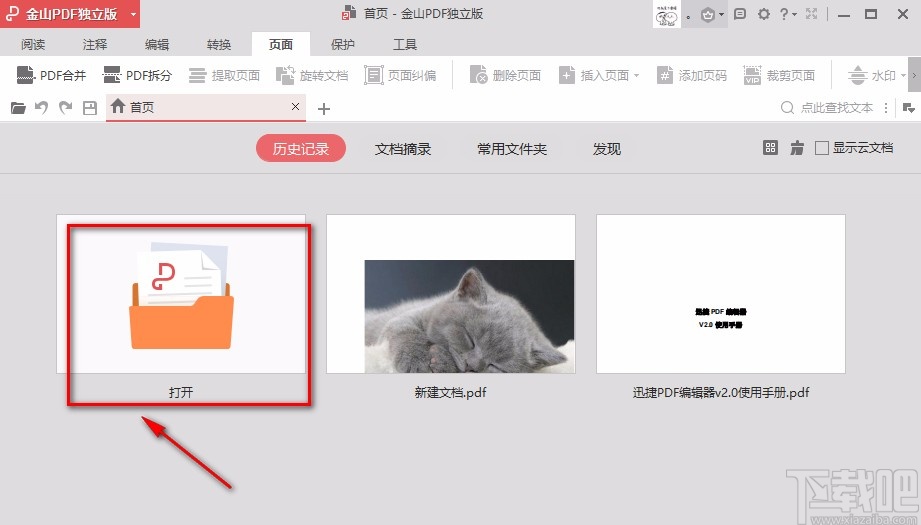Click the user avatar in title bar

[x=667, y=14]
